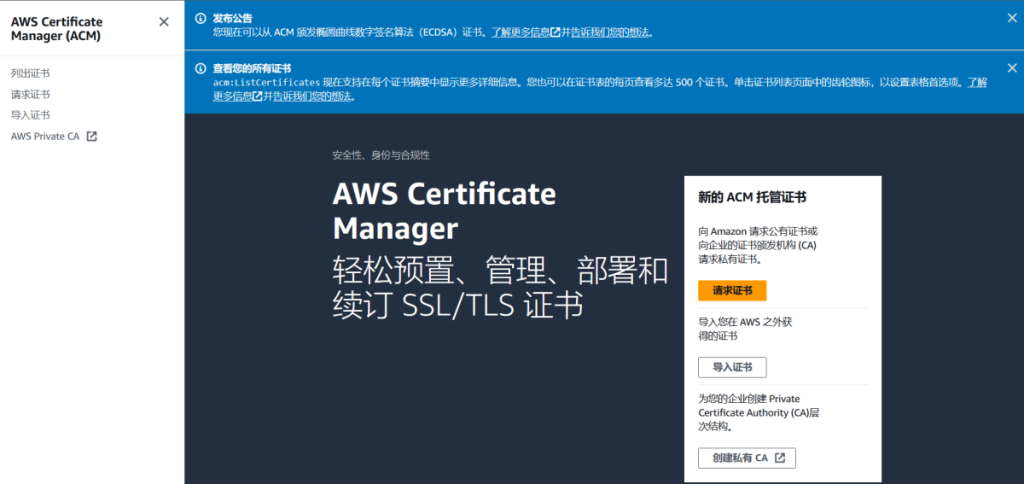Dismiss the 查看您的所有证书 banner
The image size is (1024, 484).
pyautogui.click(x=1012, y=68)
